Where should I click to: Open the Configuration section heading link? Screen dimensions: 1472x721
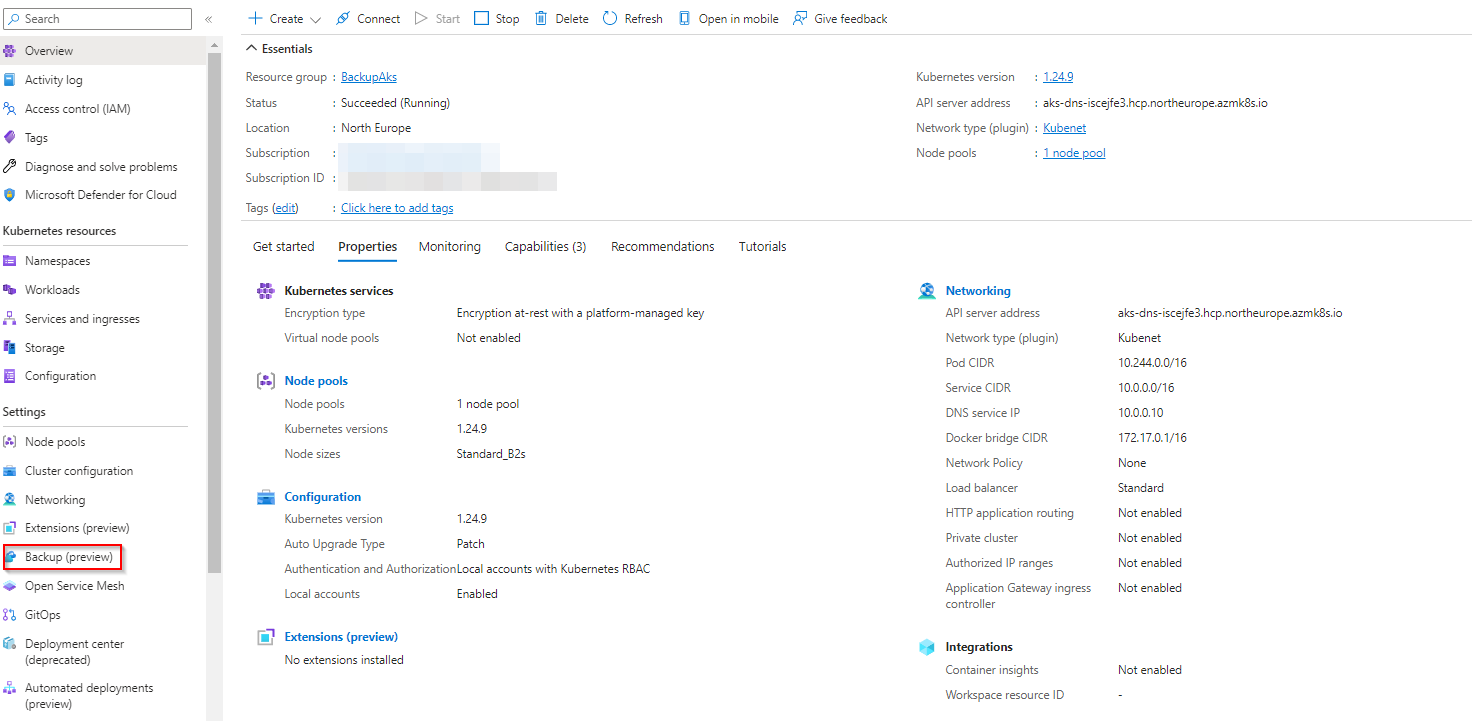(322, 497)
